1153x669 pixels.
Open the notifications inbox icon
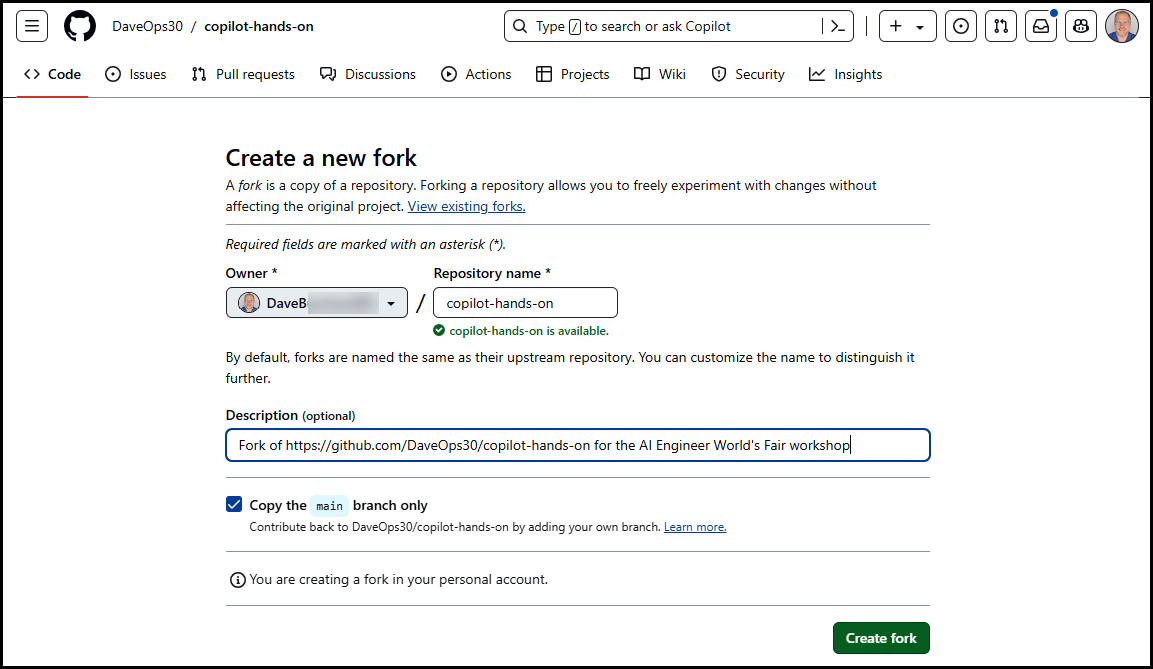pyautogui.click(x=1041, y=26)
